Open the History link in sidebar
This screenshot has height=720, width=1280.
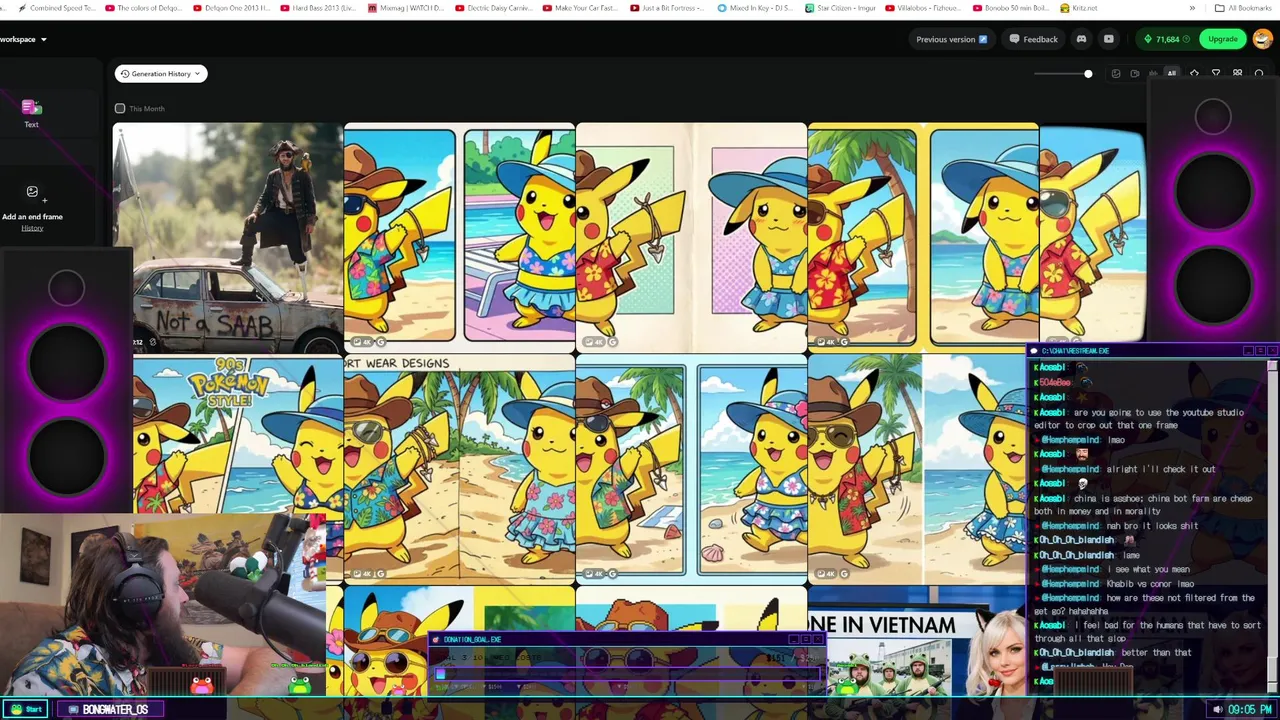coord(32,228)
